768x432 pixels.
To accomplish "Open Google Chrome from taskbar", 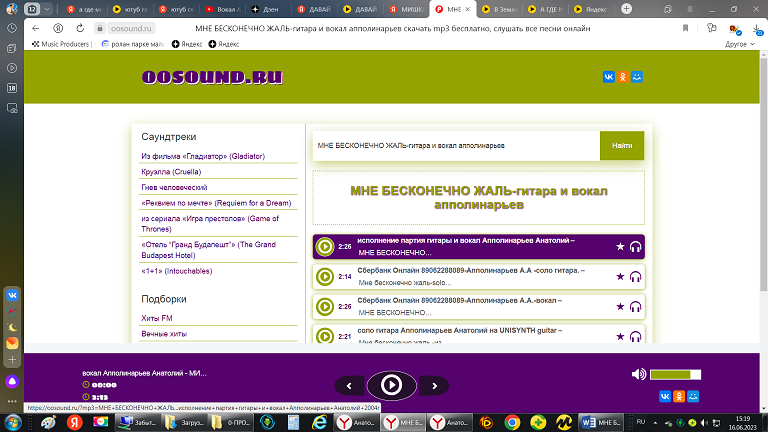I will coord(512,422).
